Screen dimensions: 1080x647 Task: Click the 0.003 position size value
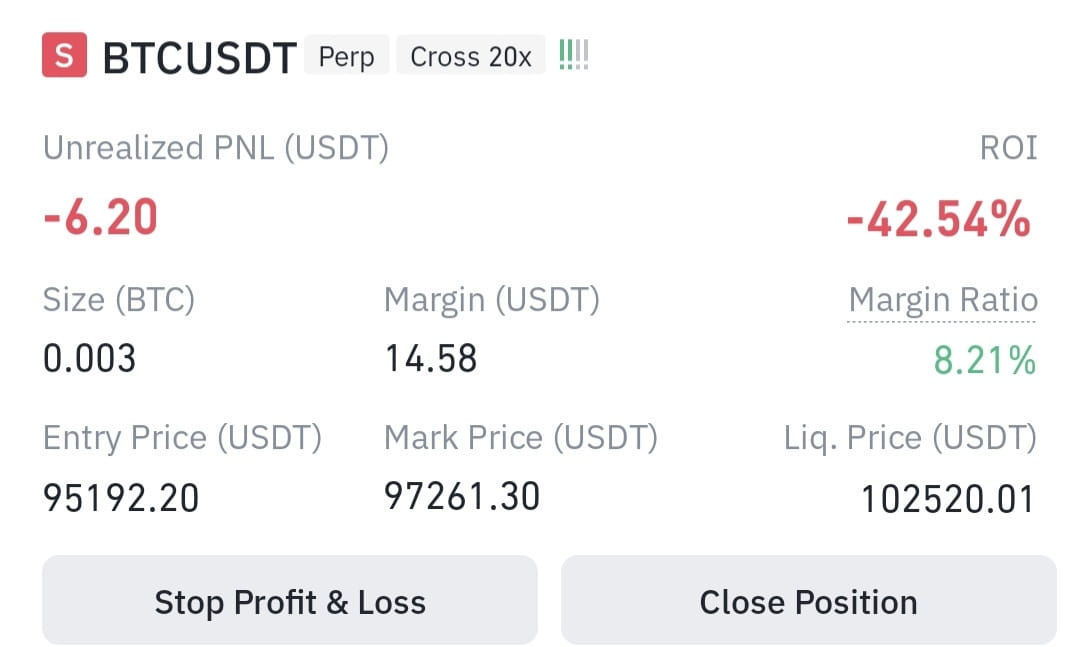point(90,358)
